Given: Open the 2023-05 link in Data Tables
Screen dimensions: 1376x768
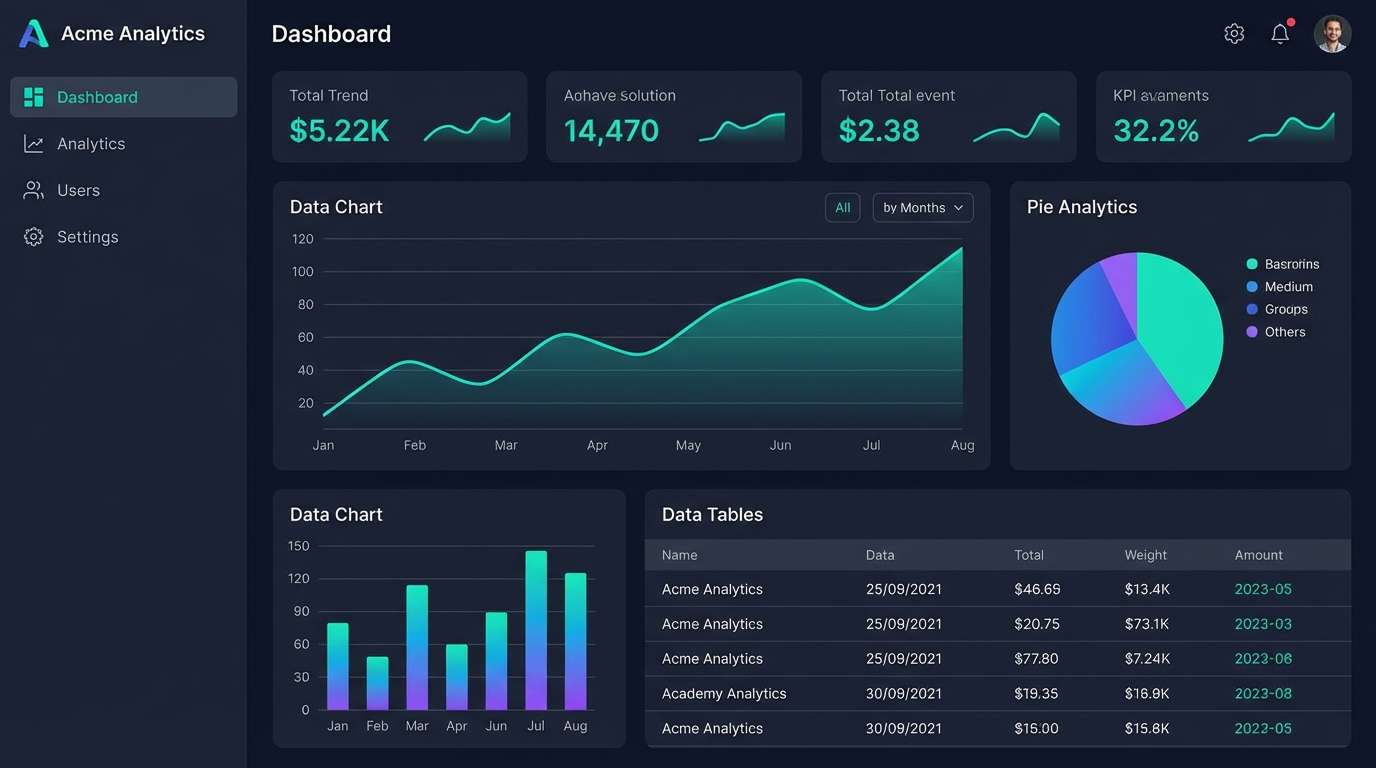Looking at the screenshot, I should [1262, 589].
